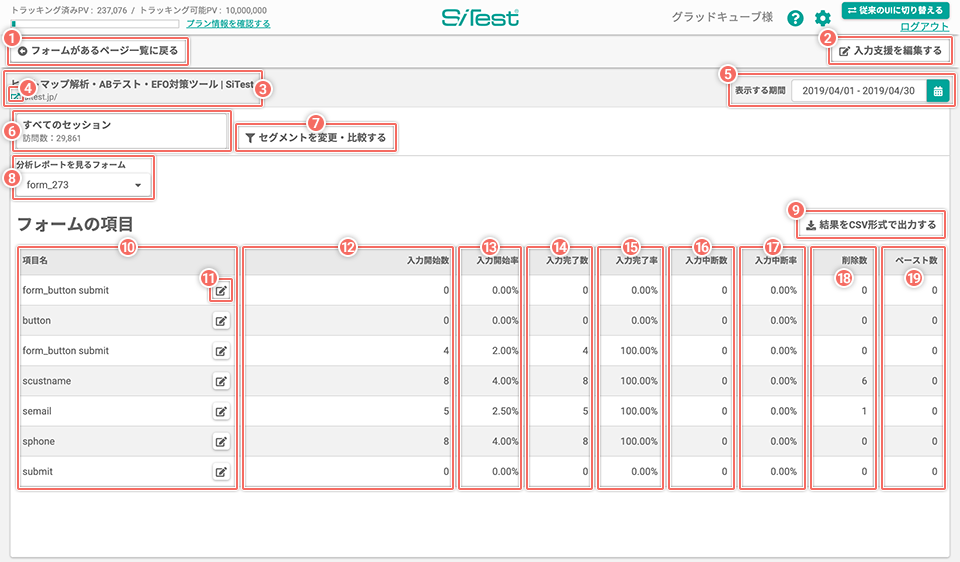Click the 入力中断数 column header
960x562 pixels.
(706, 260)
